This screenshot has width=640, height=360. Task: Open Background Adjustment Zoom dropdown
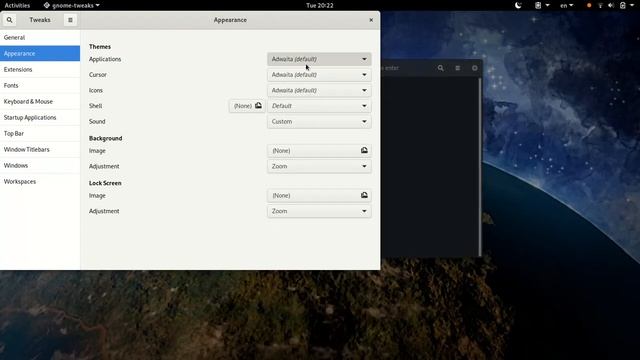pyautogui.click(x=319, y=166)
